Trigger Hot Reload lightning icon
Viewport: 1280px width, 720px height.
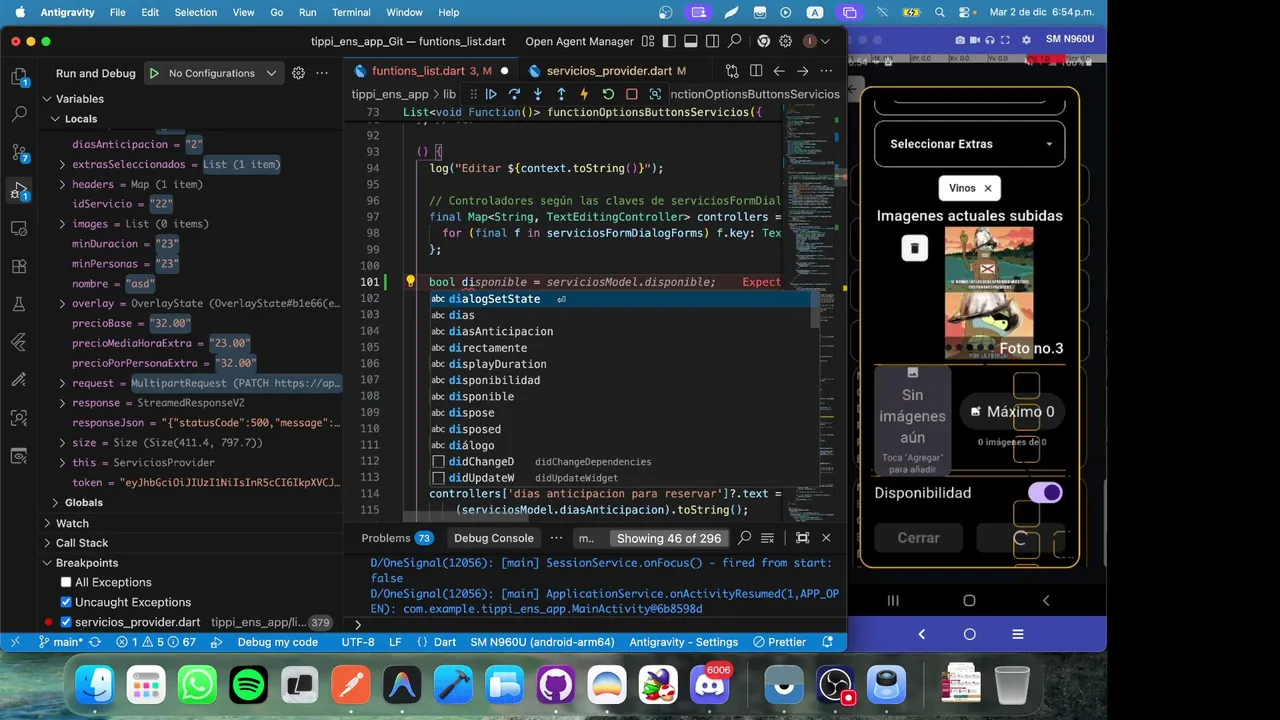coord(584,94)
